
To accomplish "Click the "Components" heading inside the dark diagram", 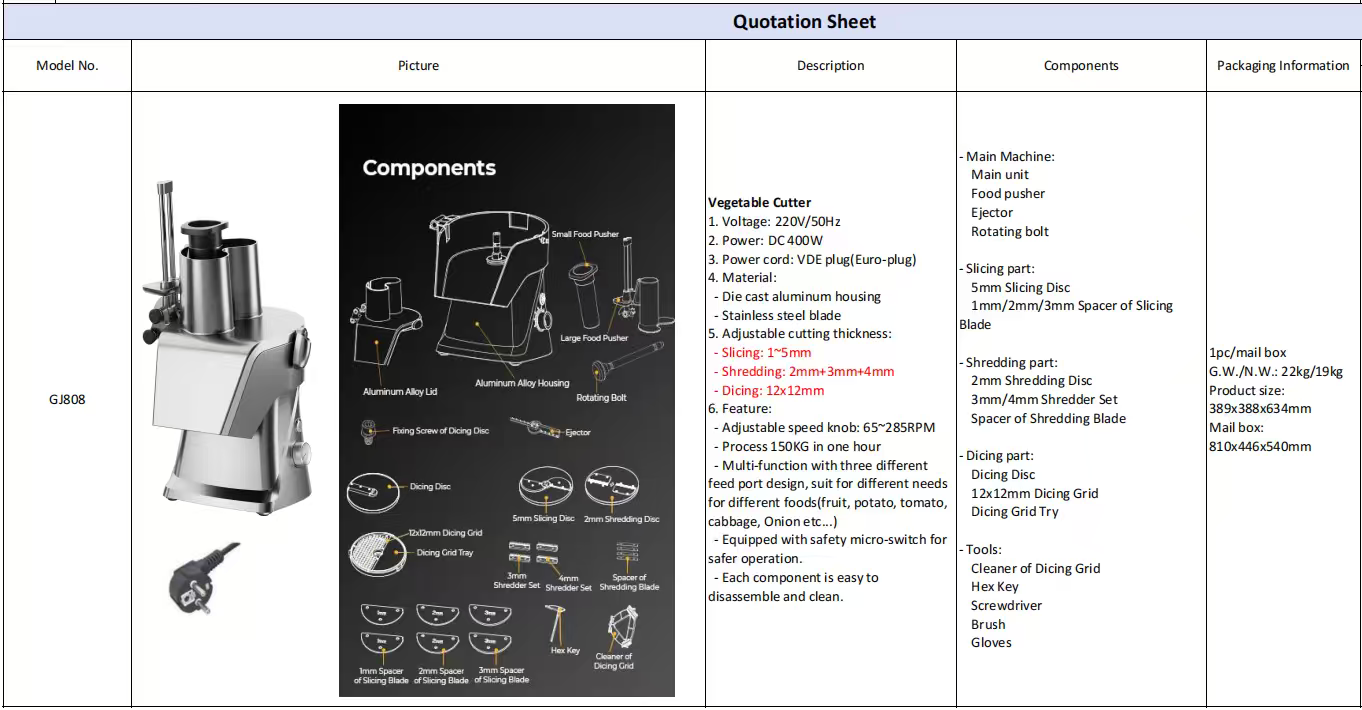I will 429,168.
